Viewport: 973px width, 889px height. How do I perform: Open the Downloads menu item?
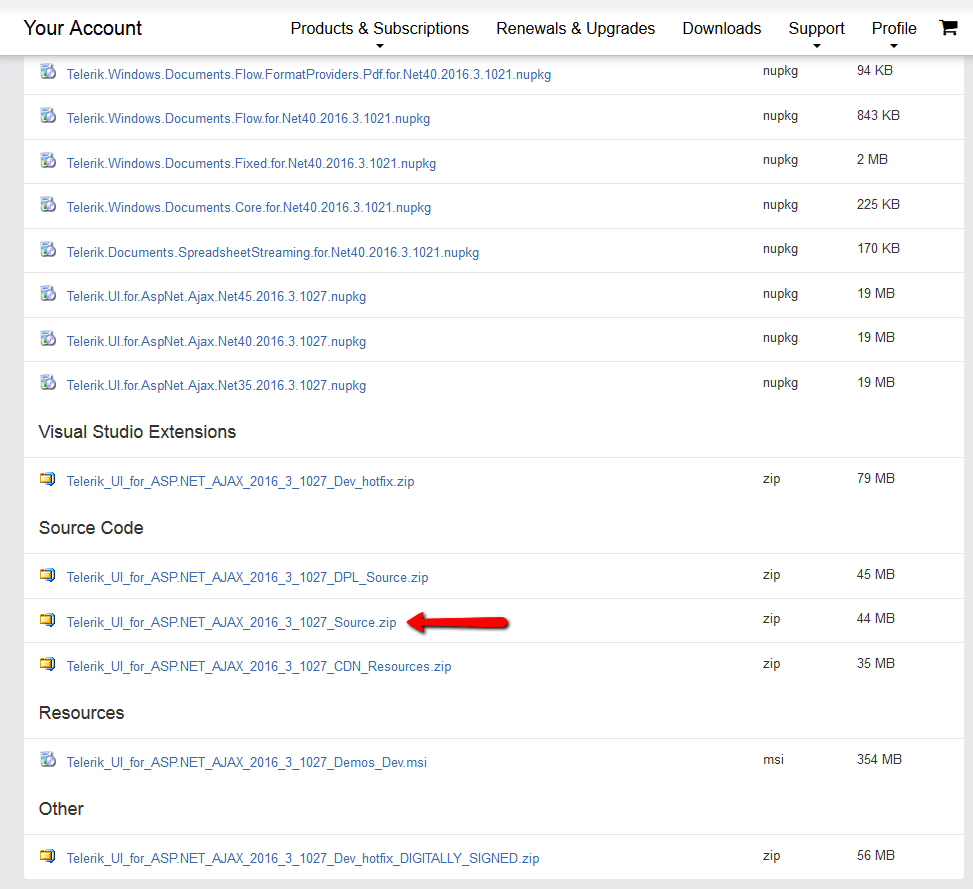pos(721,29)
